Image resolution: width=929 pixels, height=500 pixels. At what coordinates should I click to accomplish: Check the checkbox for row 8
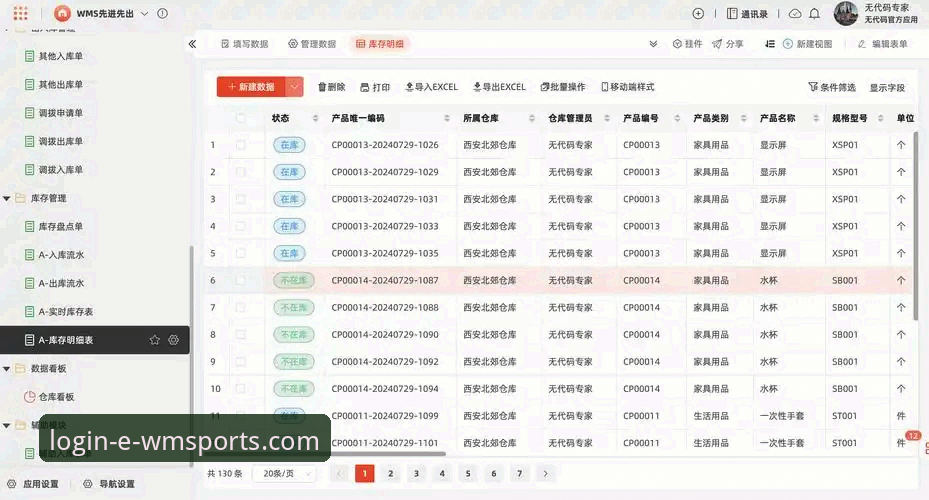(241, 334)
